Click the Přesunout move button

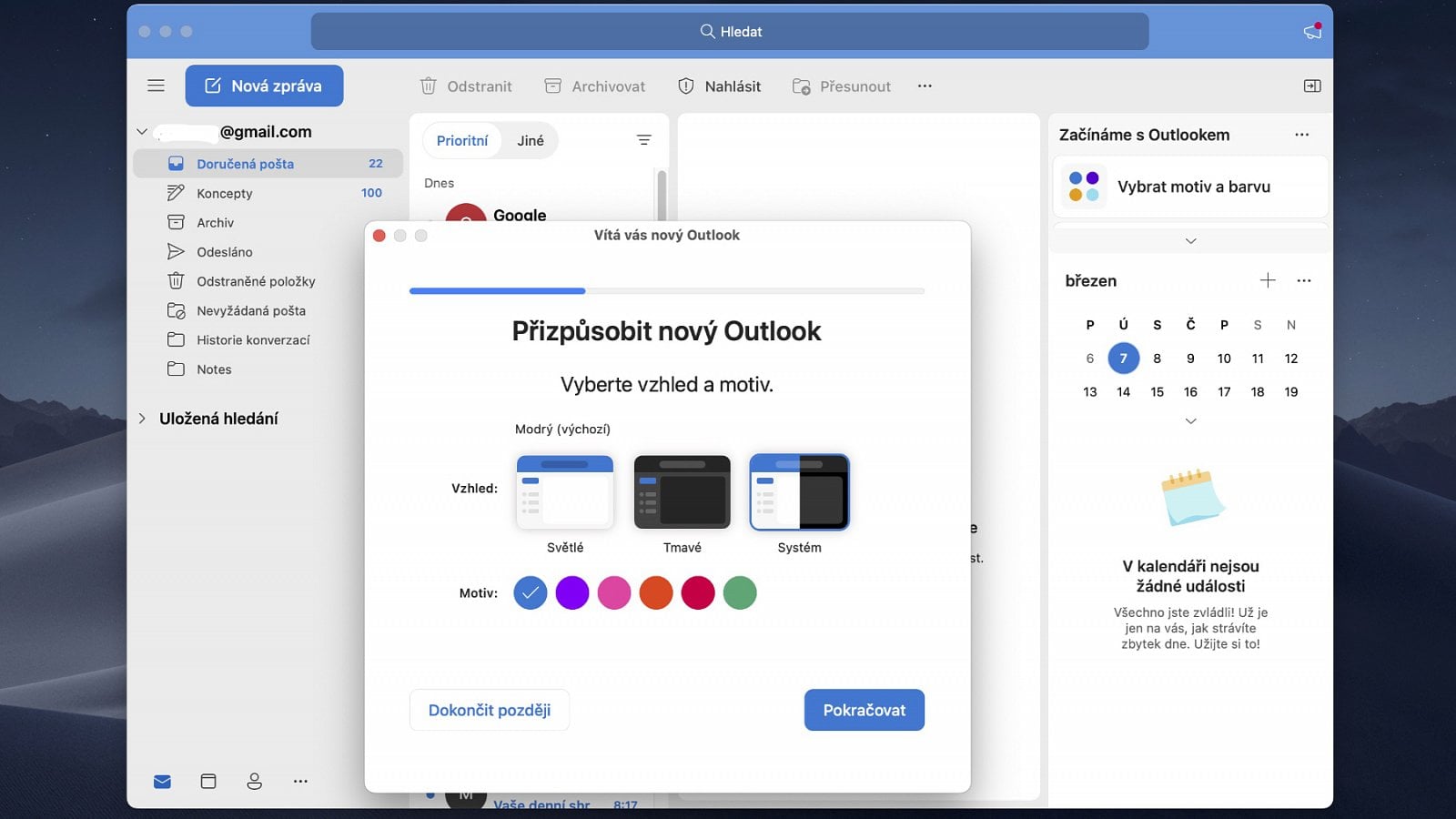[x=841, y=86]
